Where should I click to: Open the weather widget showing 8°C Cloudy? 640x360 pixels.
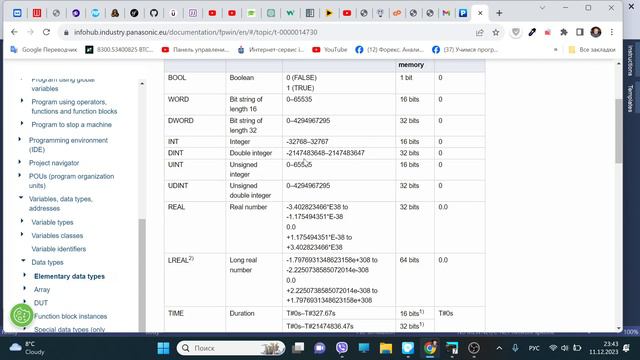27,348
